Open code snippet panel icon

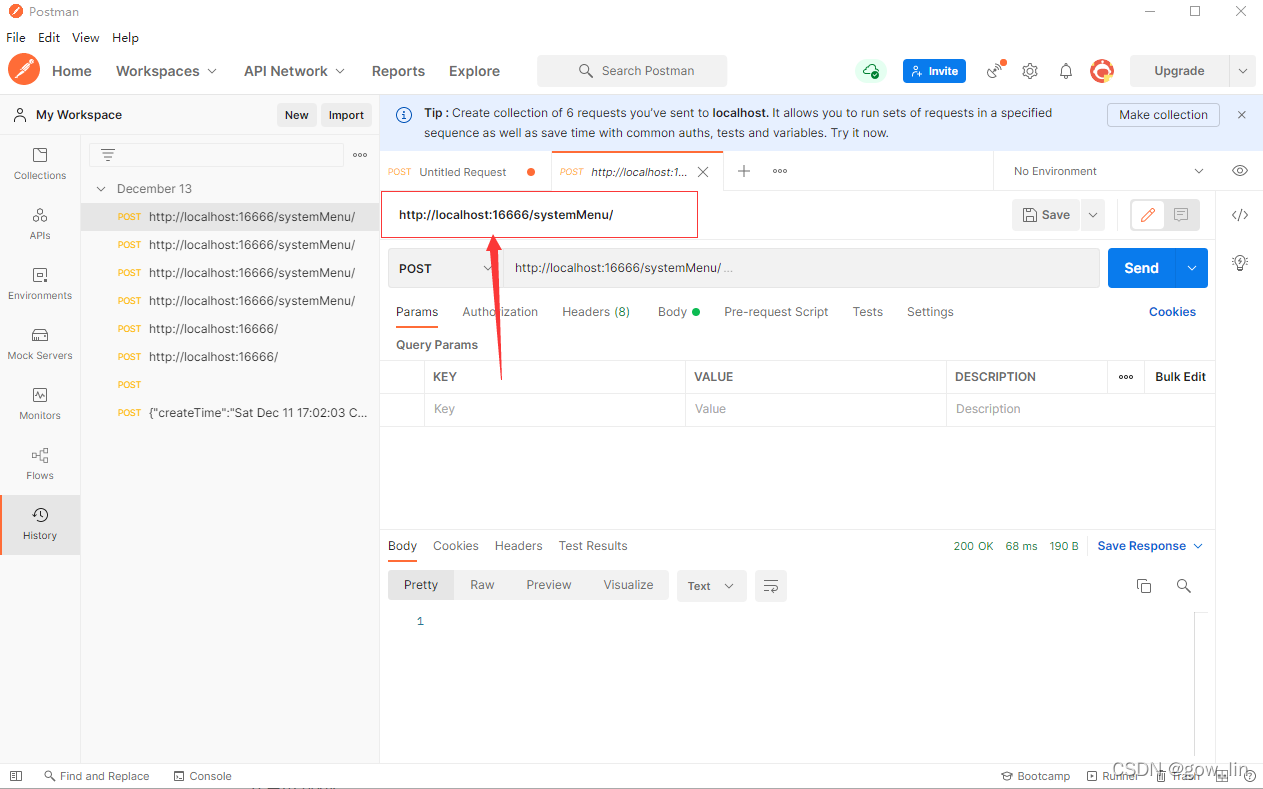pyautogui.click(x=1240, y=214)
